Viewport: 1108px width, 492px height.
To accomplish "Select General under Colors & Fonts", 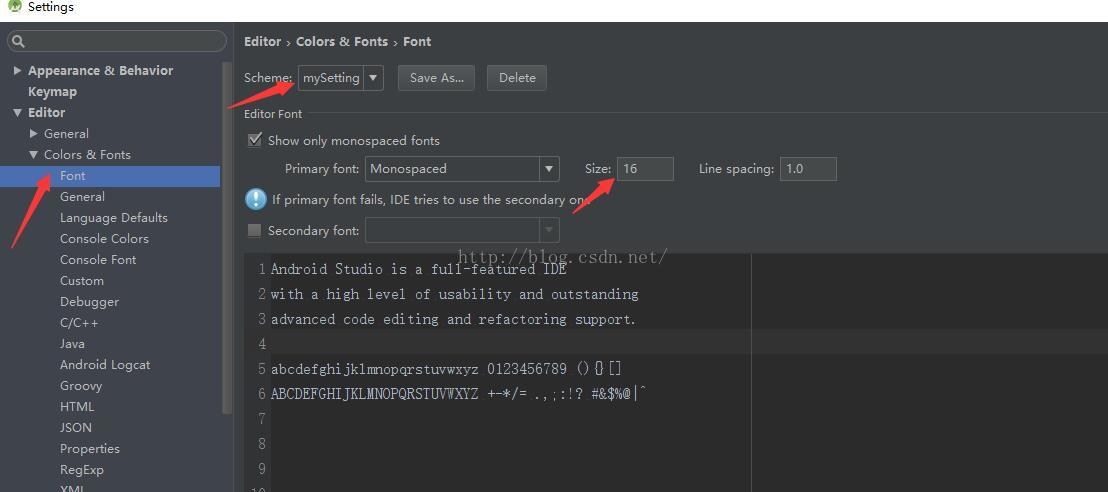I will pos(82,197).
